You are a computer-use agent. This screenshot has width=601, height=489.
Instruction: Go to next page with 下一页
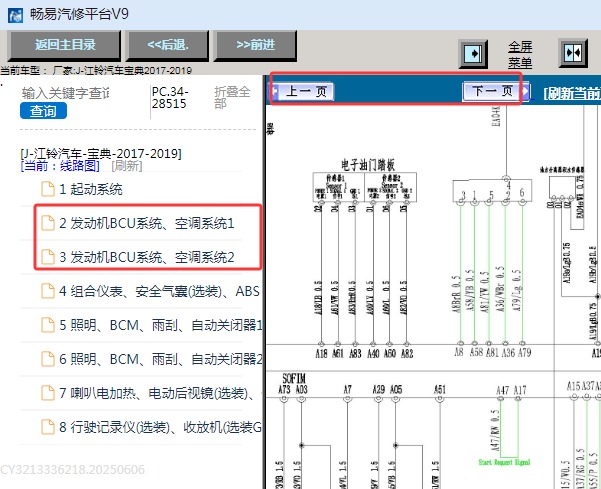tap(496, 91)
